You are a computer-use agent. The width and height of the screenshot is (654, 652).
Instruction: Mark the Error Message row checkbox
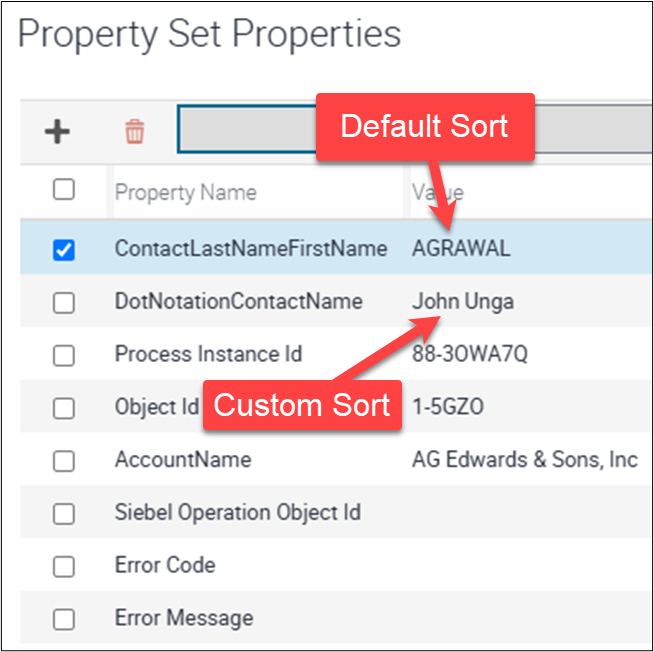pyautogui.click(x=63, y=620)
